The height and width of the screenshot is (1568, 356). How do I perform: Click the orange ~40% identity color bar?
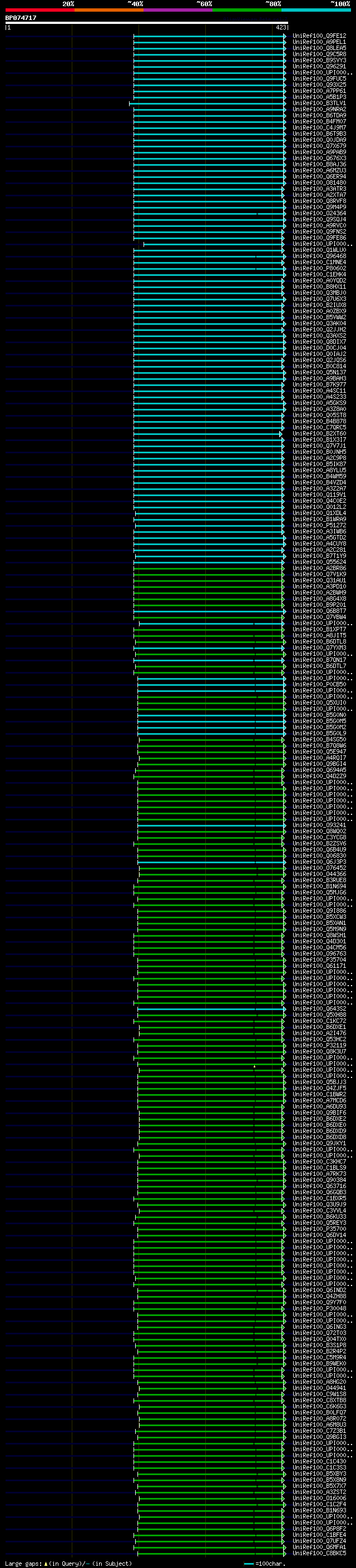coord(109,11)
